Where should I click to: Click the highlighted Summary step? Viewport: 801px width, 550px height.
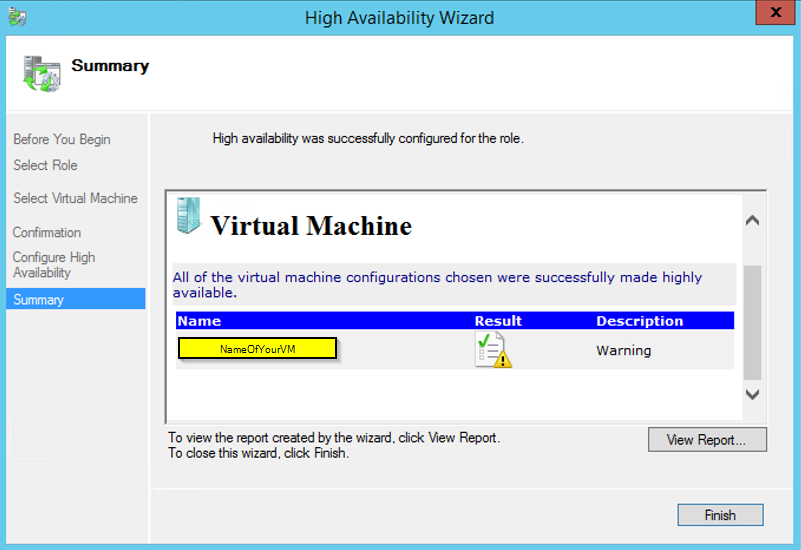(39, 299)
